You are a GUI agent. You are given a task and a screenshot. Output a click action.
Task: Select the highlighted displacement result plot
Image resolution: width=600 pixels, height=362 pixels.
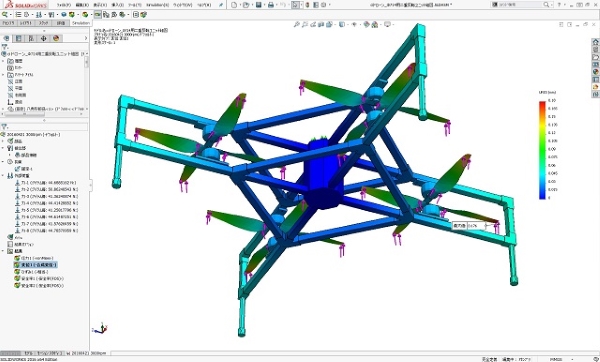(x=36, y=265)
